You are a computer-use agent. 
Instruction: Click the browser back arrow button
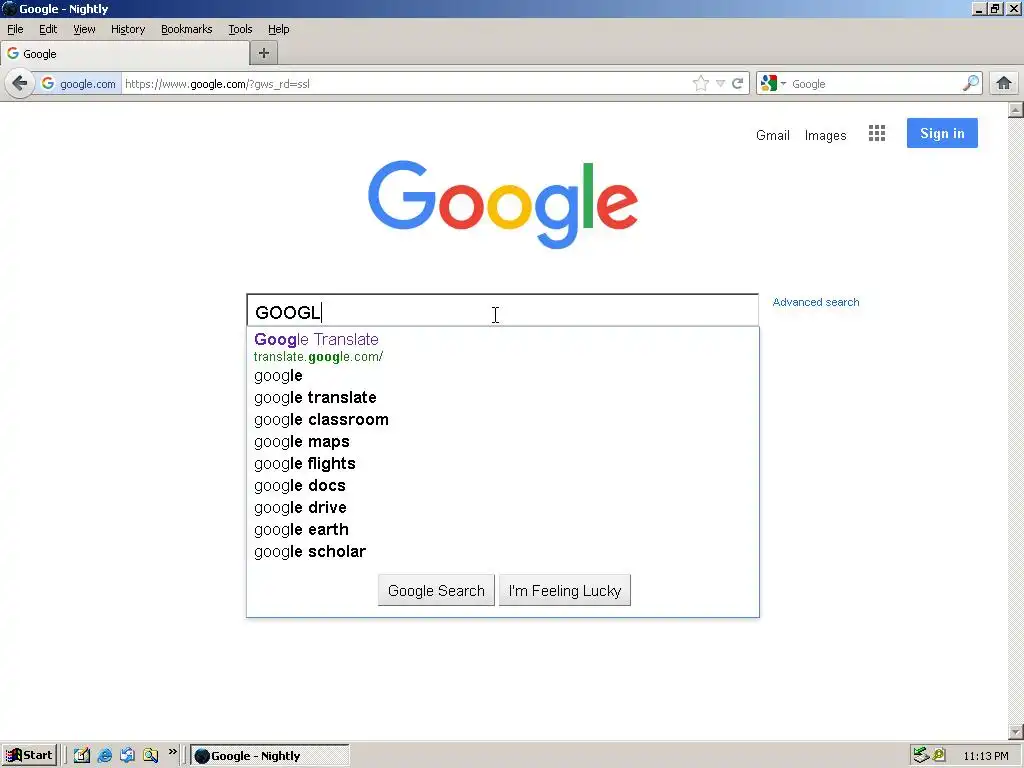pyautogui.click(x=20, y=84)
